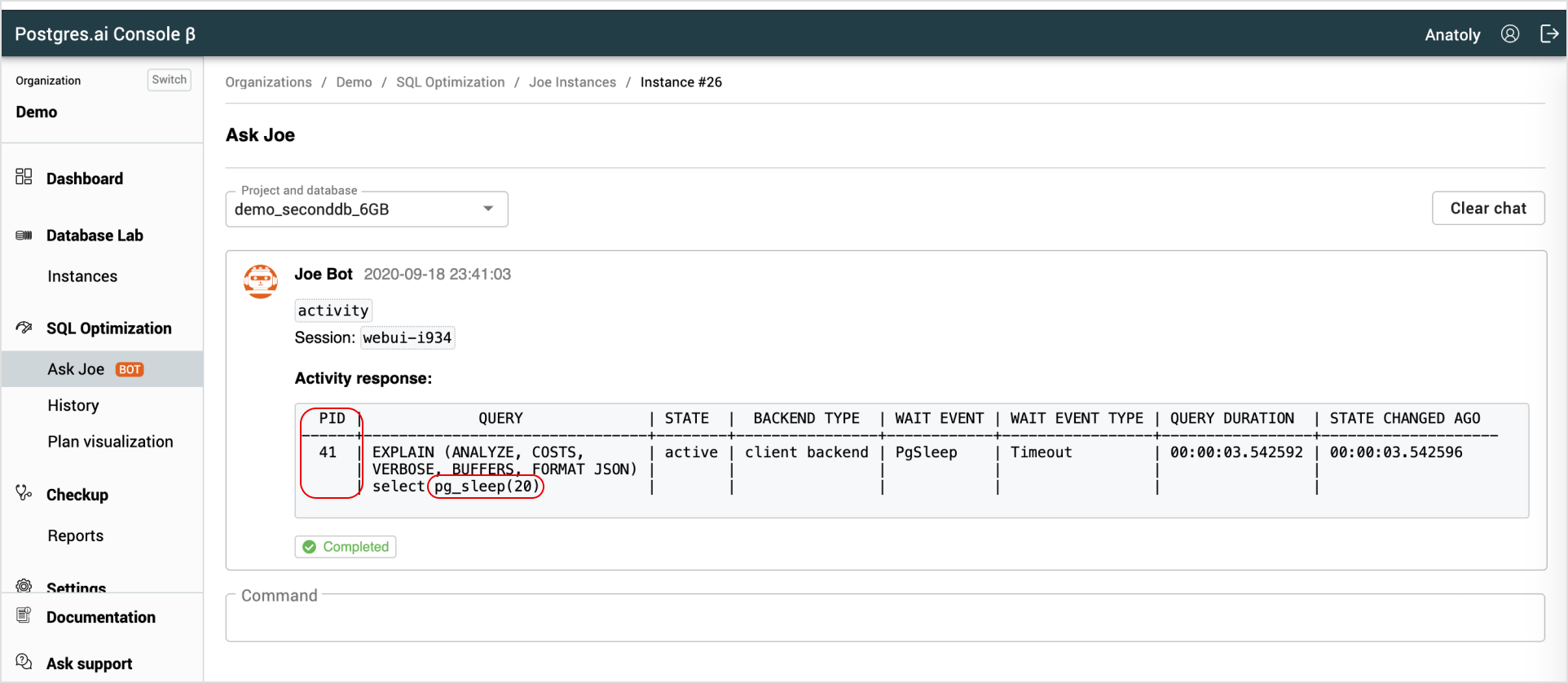1568x683 pixels.
Task: Focus the Command input field
Action: pyautogui.click(x=885, y=618)
